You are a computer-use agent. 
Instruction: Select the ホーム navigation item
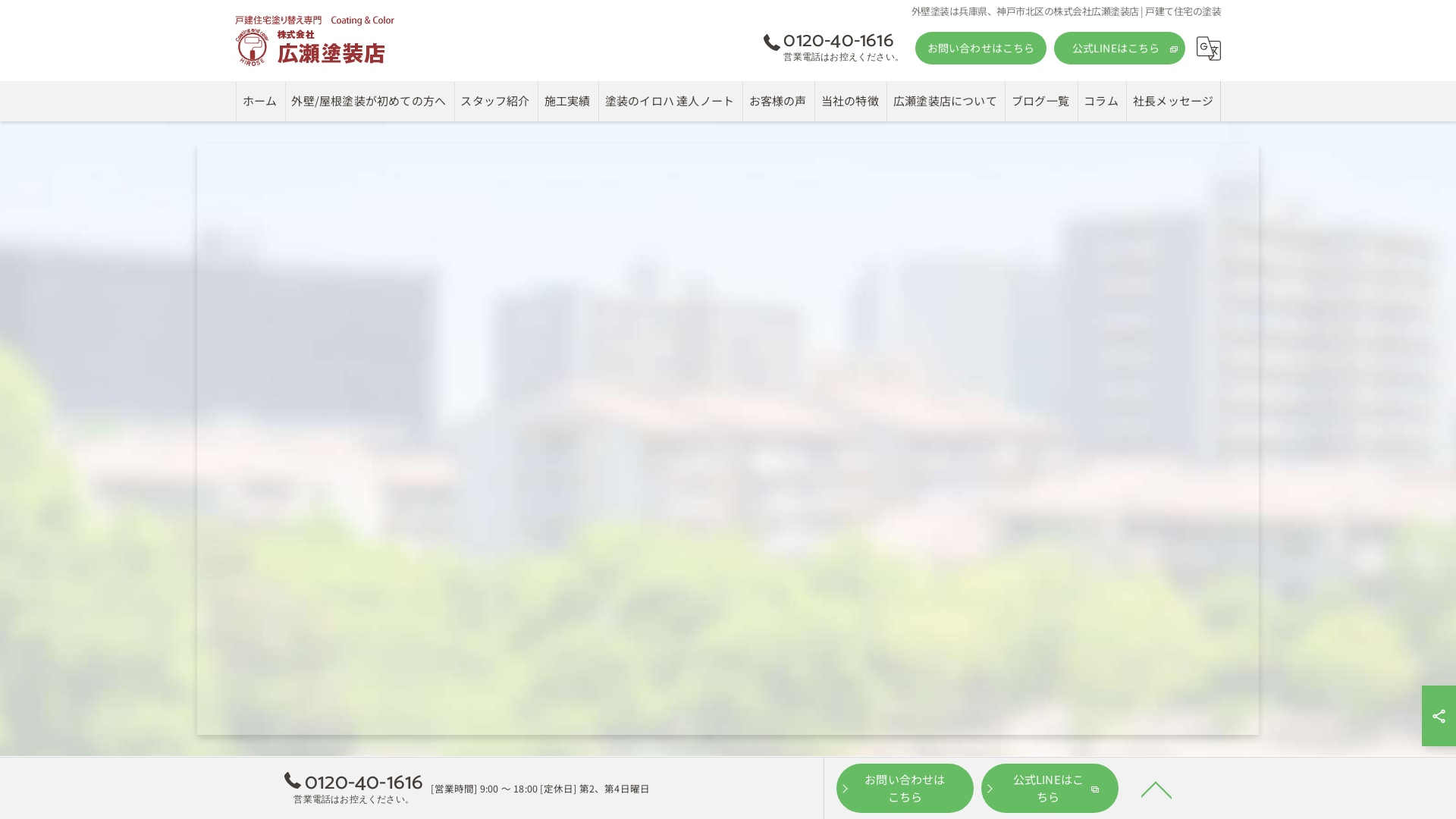click(x=259, y=101)
